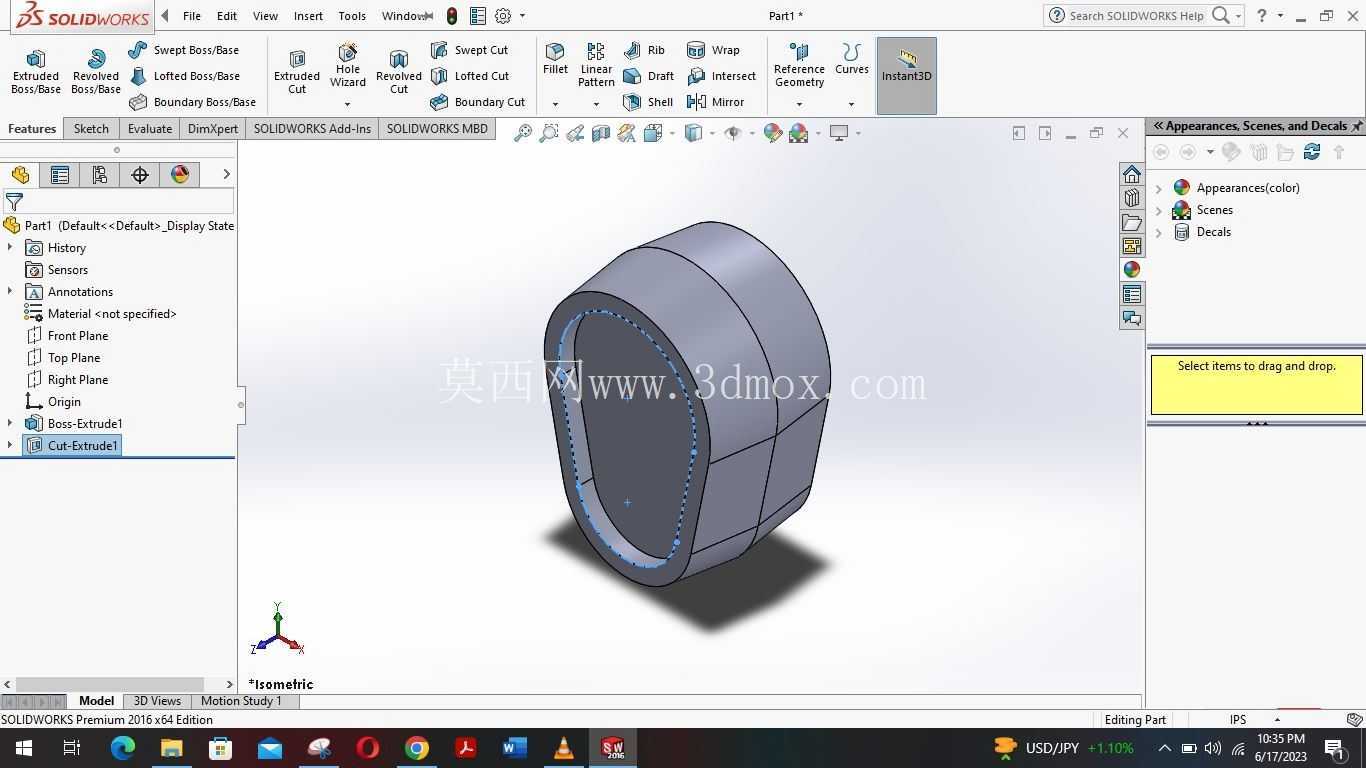Expand Appearances(color) folder
1366x768 pixels.
1159,188
